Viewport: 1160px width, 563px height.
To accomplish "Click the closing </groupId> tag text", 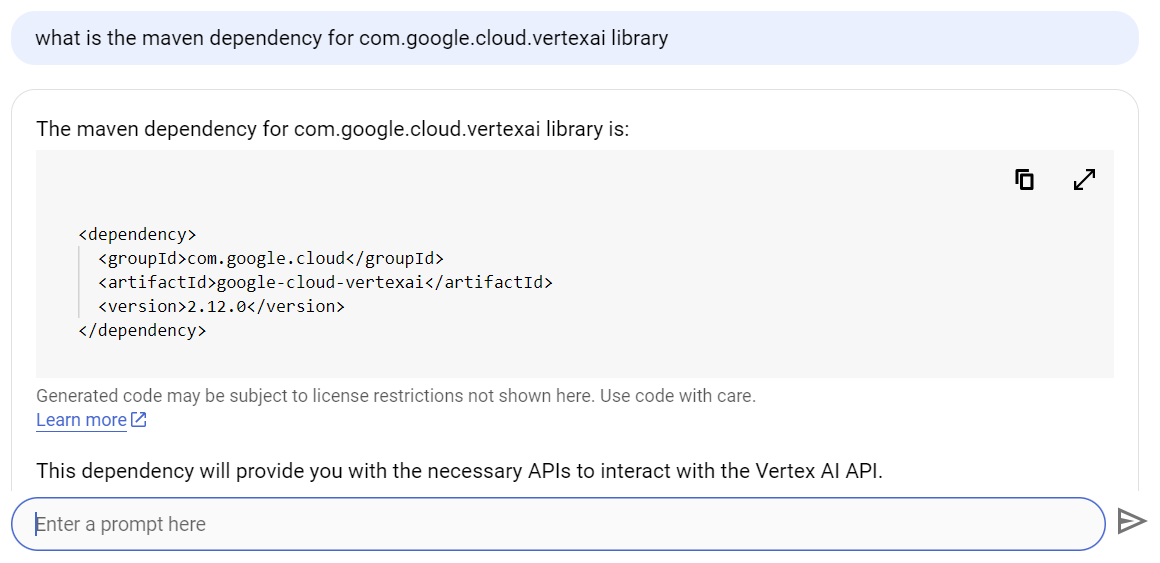I will (394, 259).
